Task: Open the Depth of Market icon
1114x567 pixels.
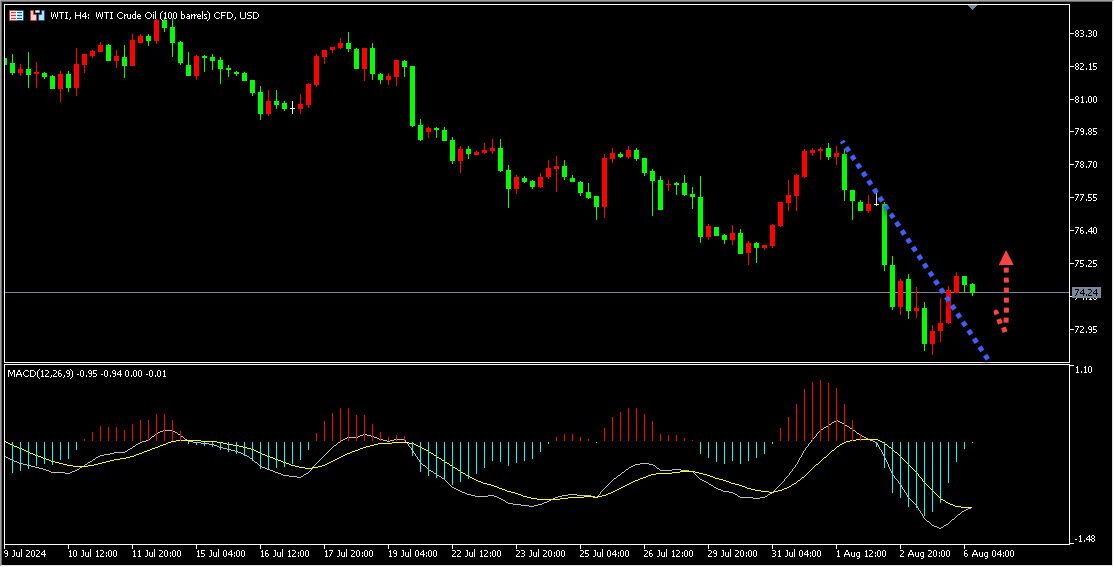Action: tap(37, 16)
